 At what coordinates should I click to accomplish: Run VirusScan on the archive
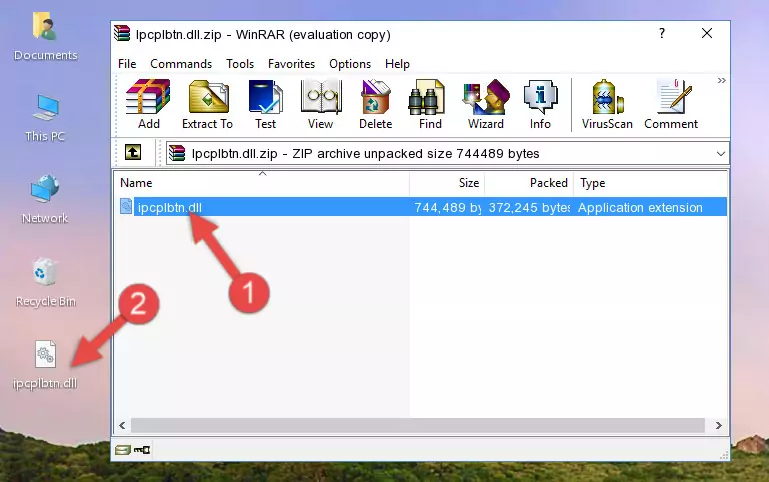click(x=607, y=104)
